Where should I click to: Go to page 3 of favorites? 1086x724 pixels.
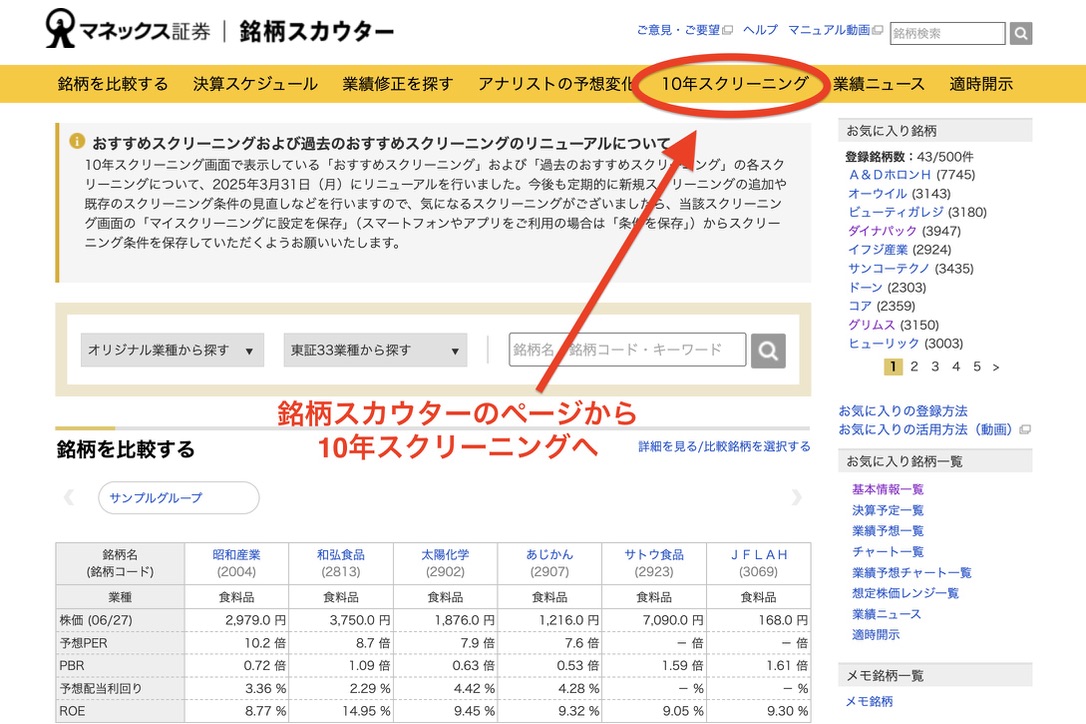pyautogui.click(x=935, y=367)
